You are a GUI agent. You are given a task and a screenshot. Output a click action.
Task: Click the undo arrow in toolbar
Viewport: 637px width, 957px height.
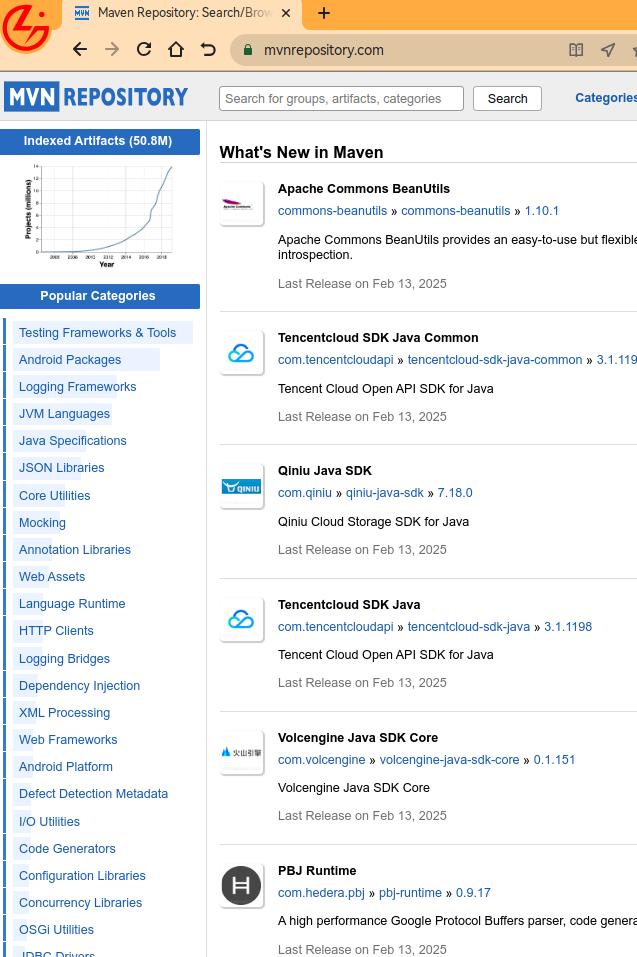coord(208,49)
